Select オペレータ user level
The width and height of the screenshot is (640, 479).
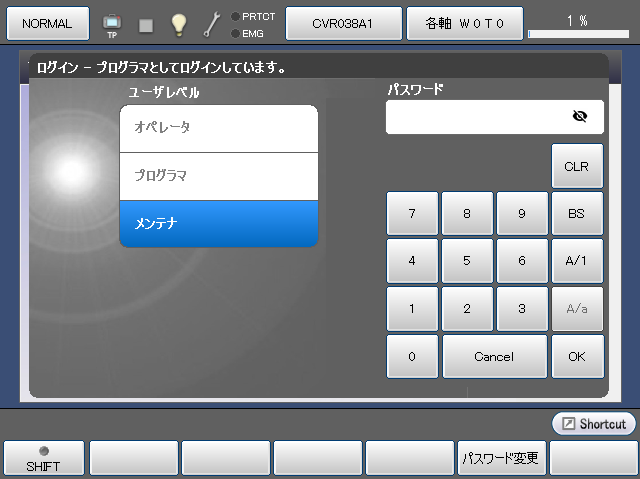(218, 128)
